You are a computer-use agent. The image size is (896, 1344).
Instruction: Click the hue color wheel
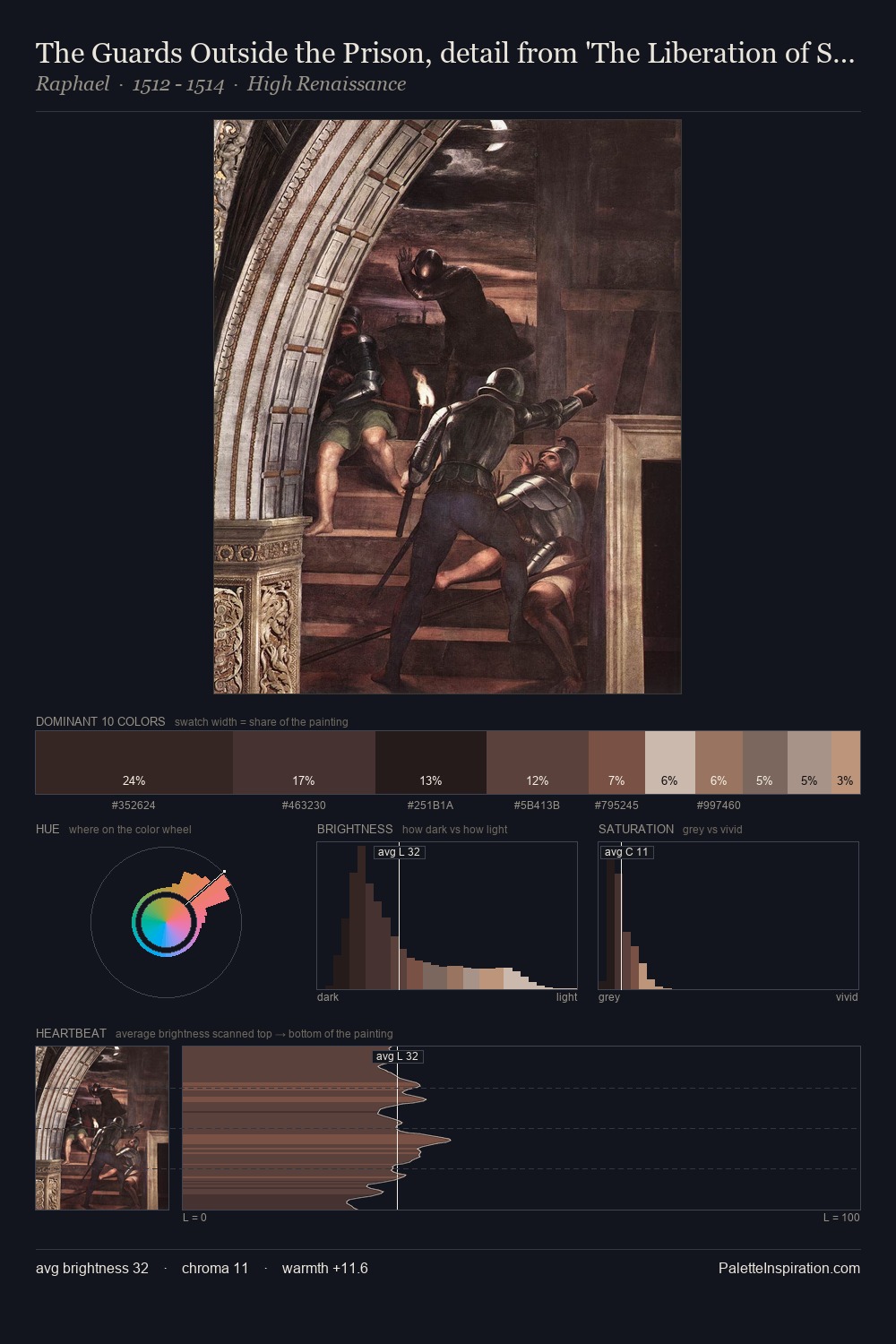click(x=166, y=922)
